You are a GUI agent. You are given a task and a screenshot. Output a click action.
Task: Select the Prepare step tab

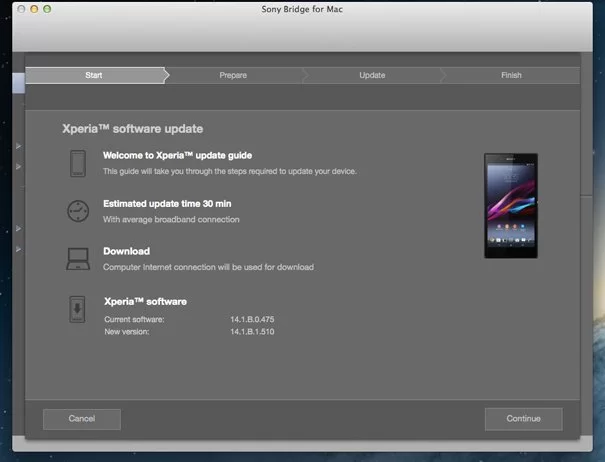(x=233, y=75)
